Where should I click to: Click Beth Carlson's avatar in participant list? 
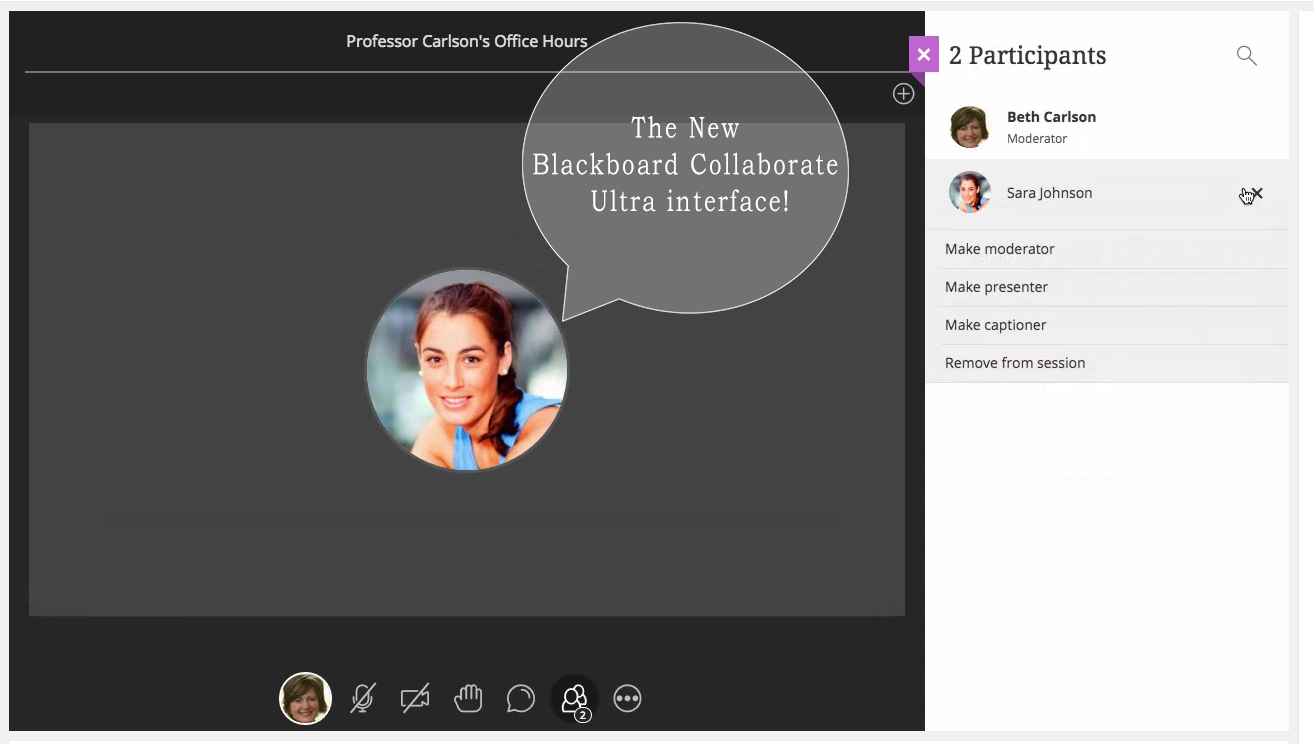tap(969, 127)
